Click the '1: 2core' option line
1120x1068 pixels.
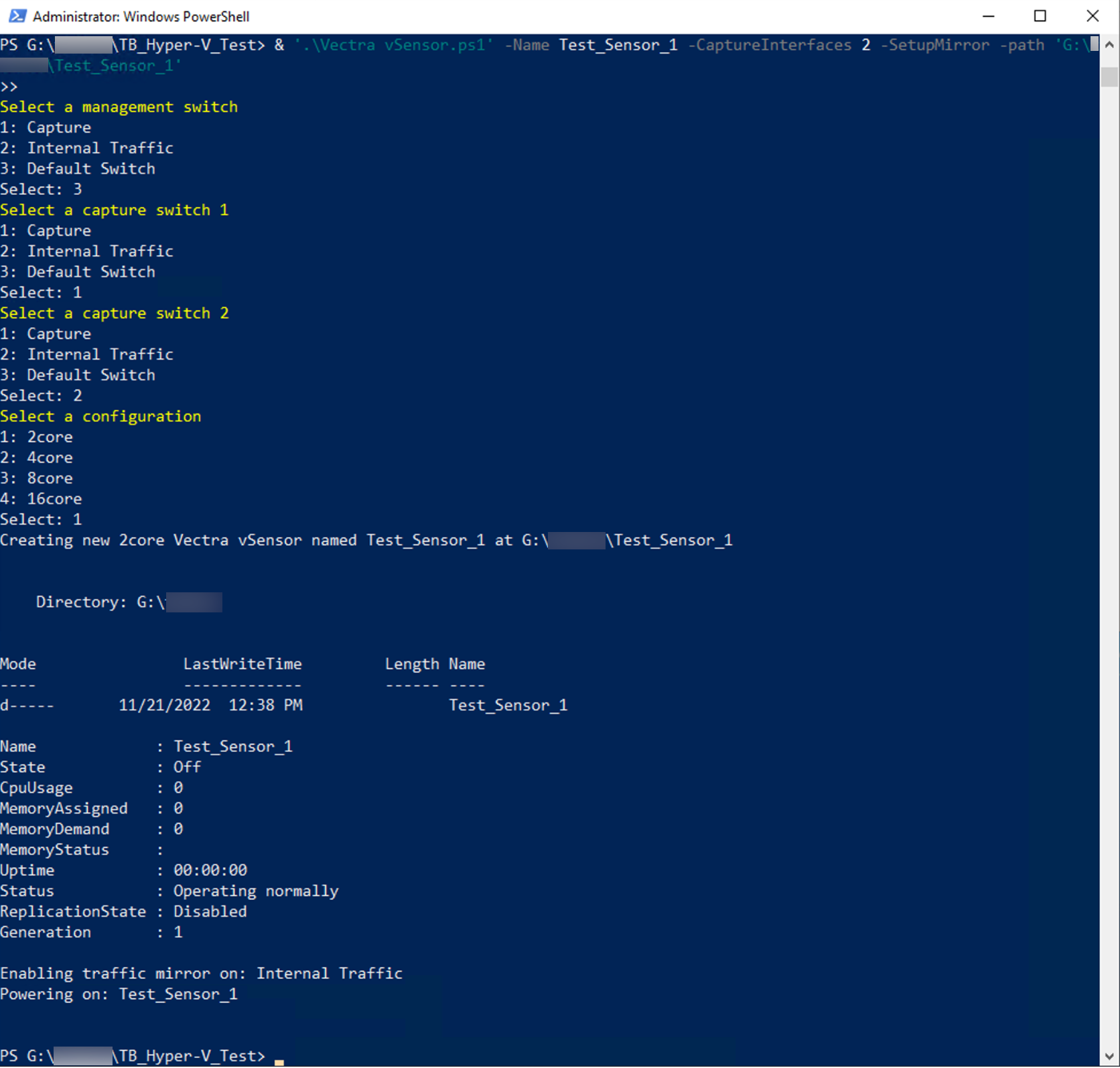click(36, 438)
